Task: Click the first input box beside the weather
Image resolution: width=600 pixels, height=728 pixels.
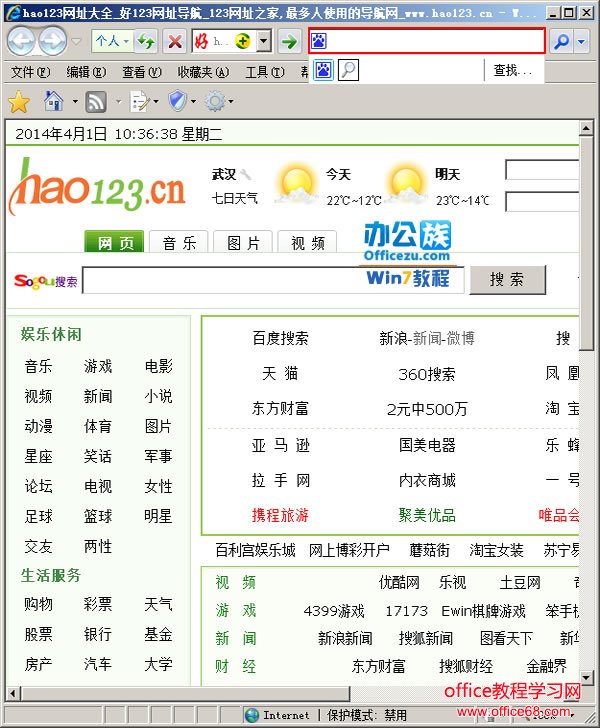Action: coord(541,169)
